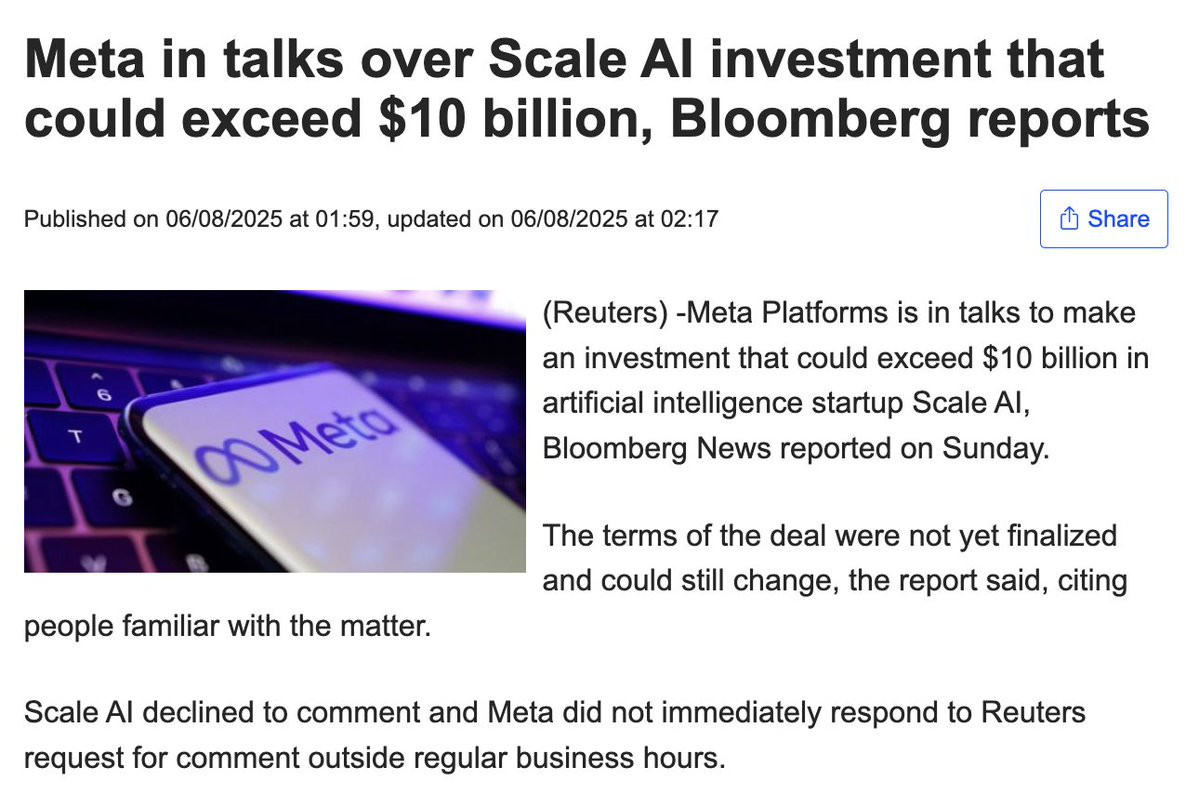Click the paragraph 'The terms of the deal'

click(576, 581)
